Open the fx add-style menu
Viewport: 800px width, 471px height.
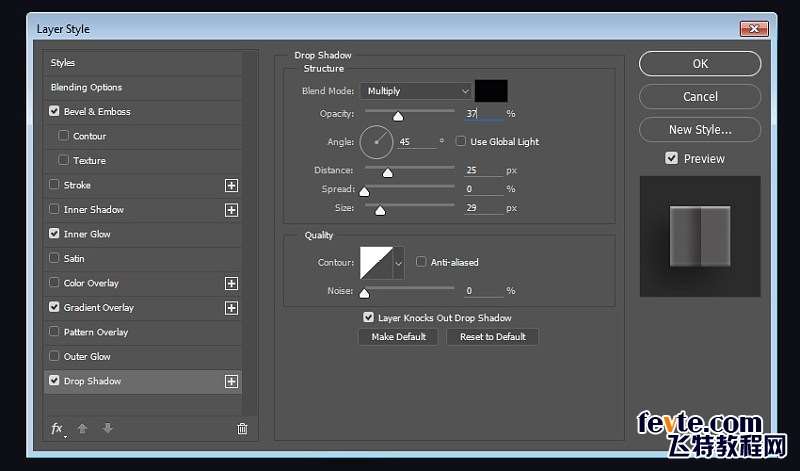(x=58, y=429)
